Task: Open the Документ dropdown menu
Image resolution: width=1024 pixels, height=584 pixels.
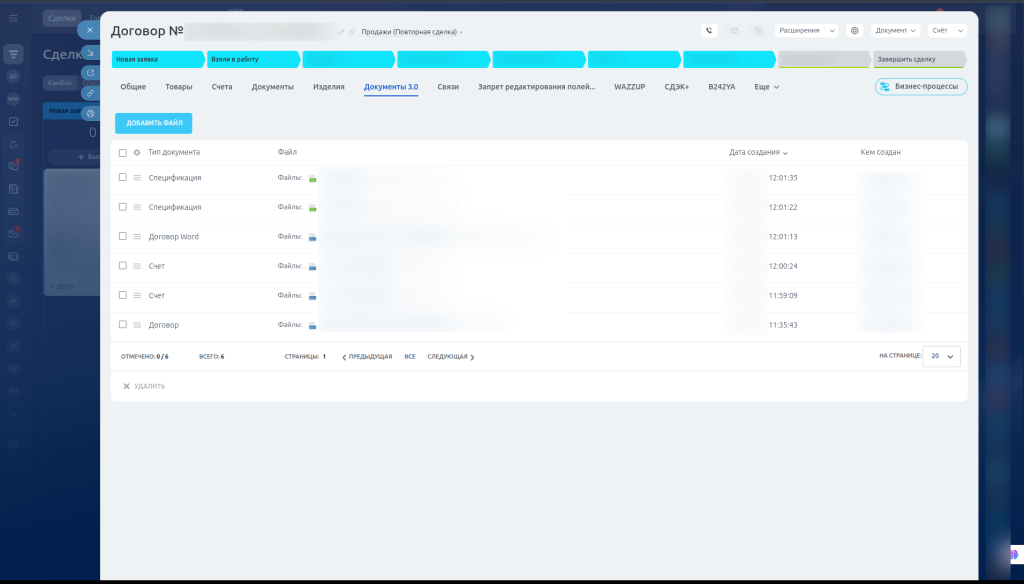Action: point(896,31)
